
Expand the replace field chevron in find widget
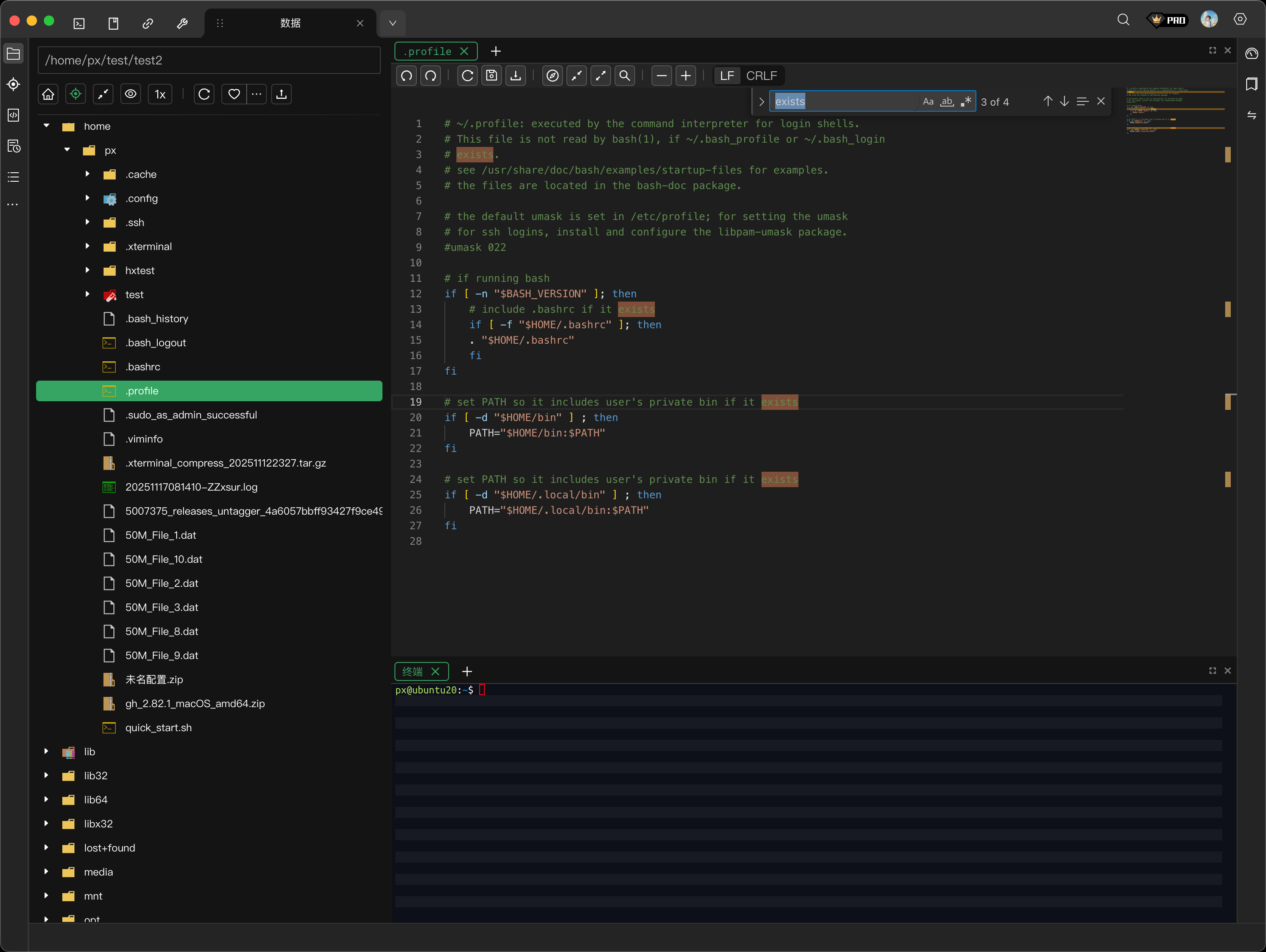coord(761,102)
